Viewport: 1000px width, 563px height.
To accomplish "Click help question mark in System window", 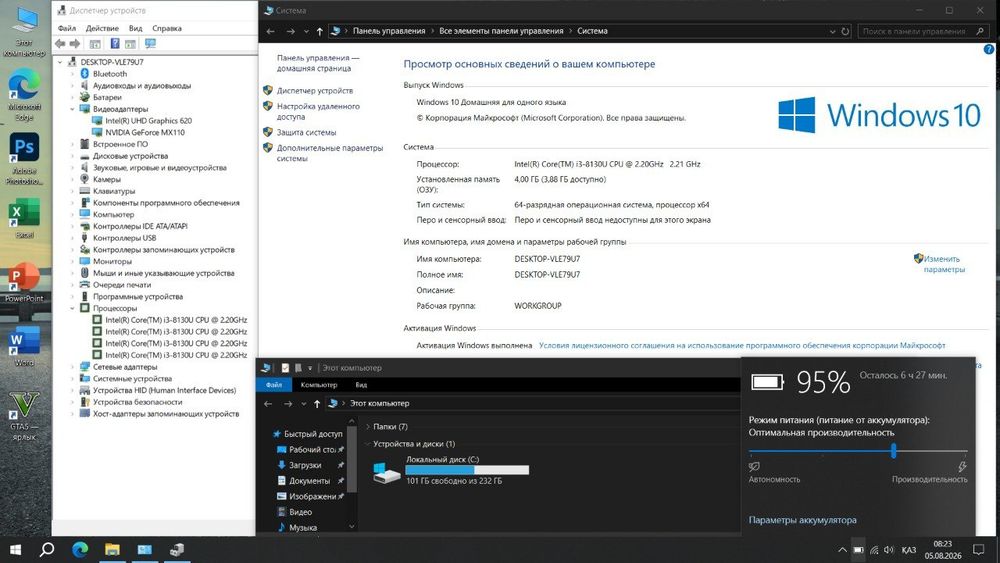I will [x=989, y=49].
